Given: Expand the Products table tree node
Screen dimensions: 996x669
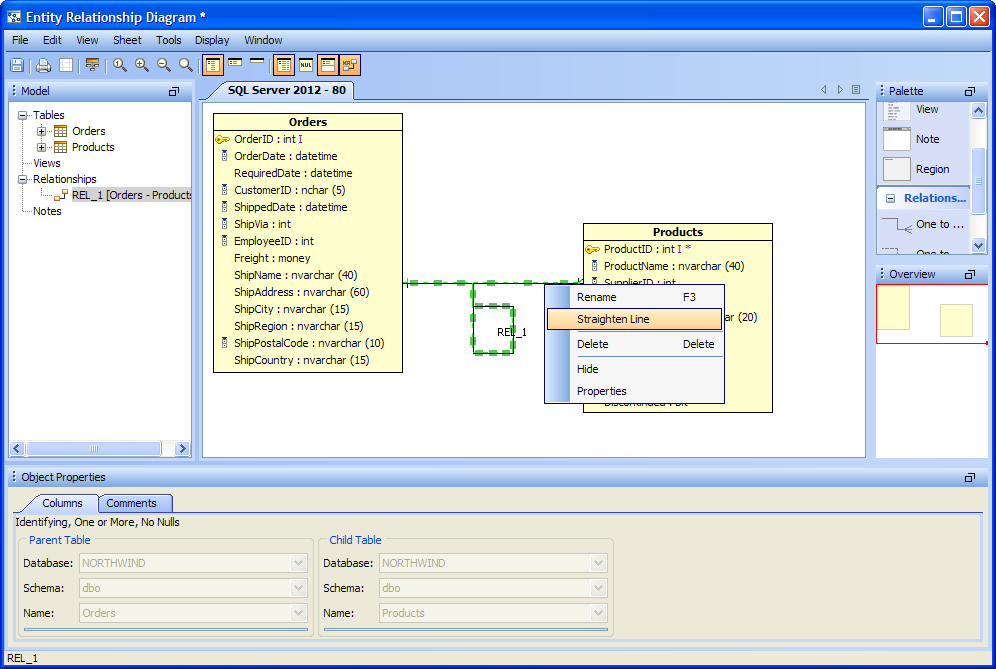Looking at the screenshot, I should (x=41, y=147).
